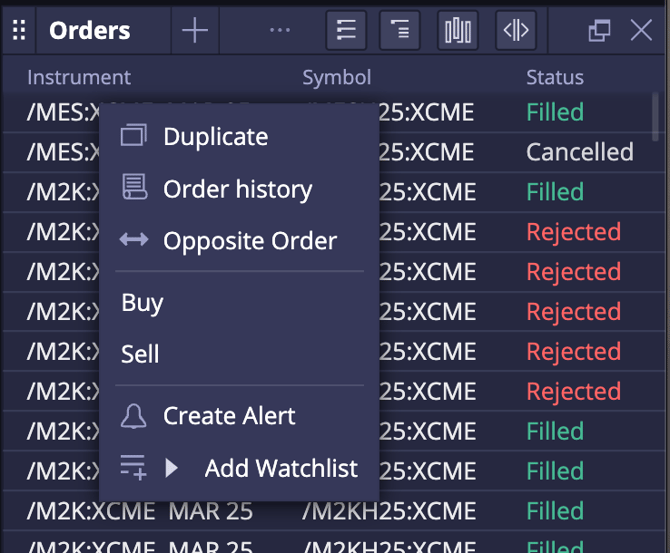Add a new tab with plus icon
The width and height of the screenshot is (670, 553).
coord(195,30)
